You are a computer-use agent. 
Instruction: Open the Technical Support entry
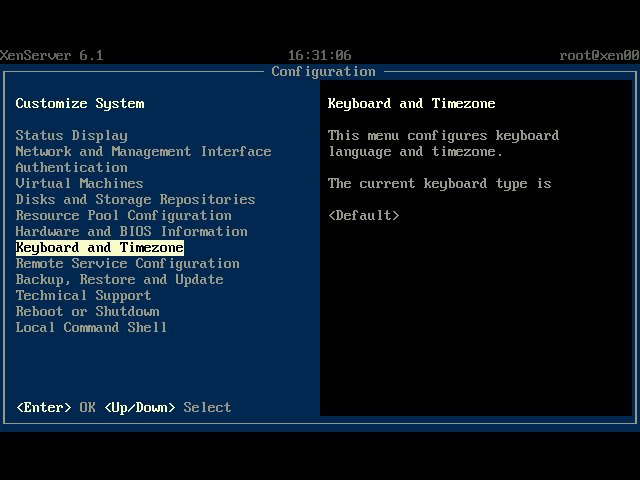83,296
